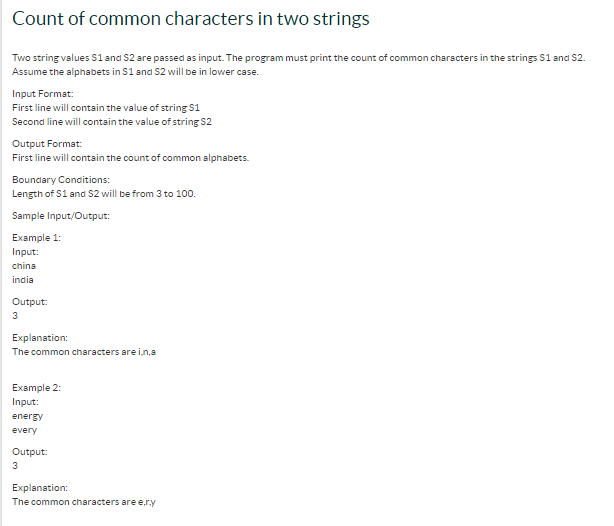Click the explanation listing characters i,n,a
Image resolution: width=614 pixels, height=526 pixels.
pyautogui.click(x=84, y=352)
